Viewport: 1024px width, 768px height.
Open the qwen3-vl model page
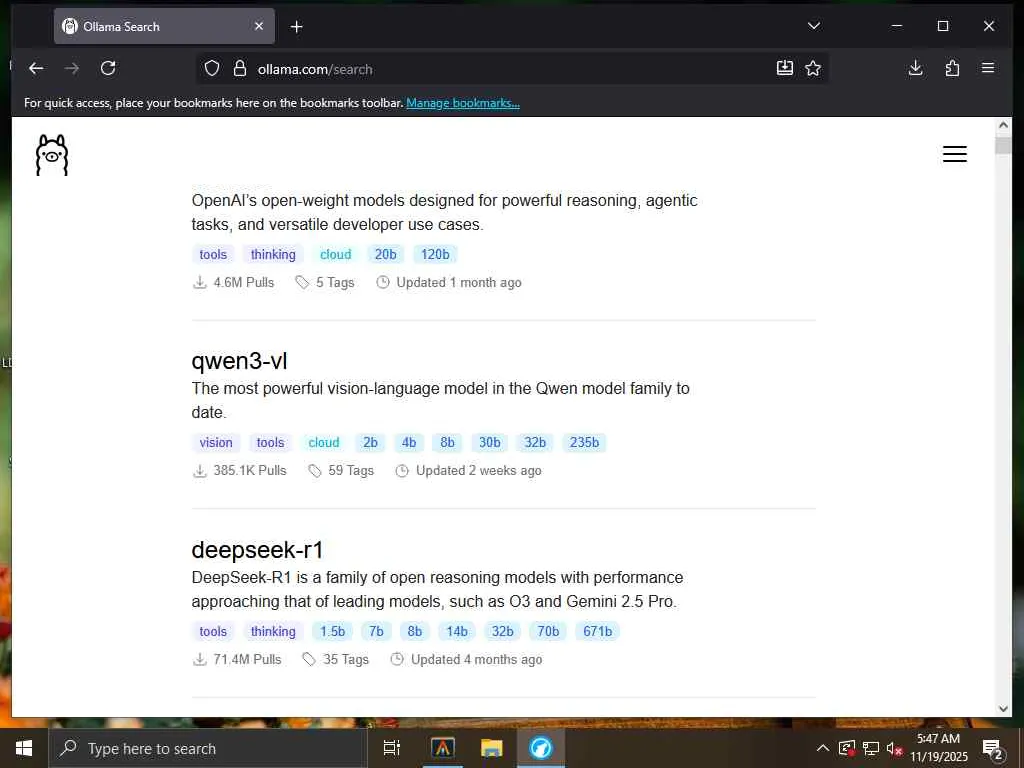click(x=239, y=361)
